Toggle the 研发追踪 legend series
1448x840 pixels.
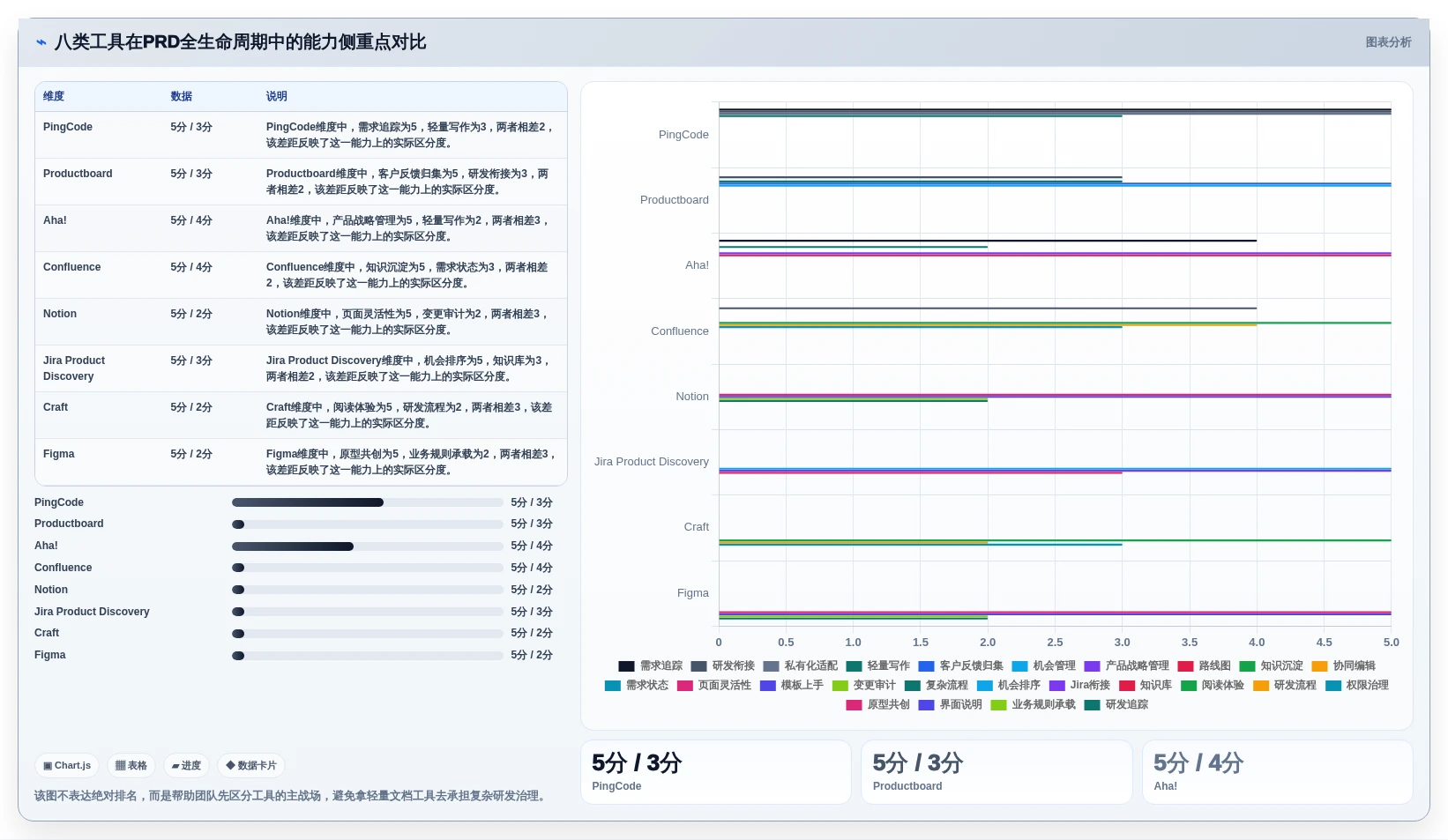[x=1116, y=705]
